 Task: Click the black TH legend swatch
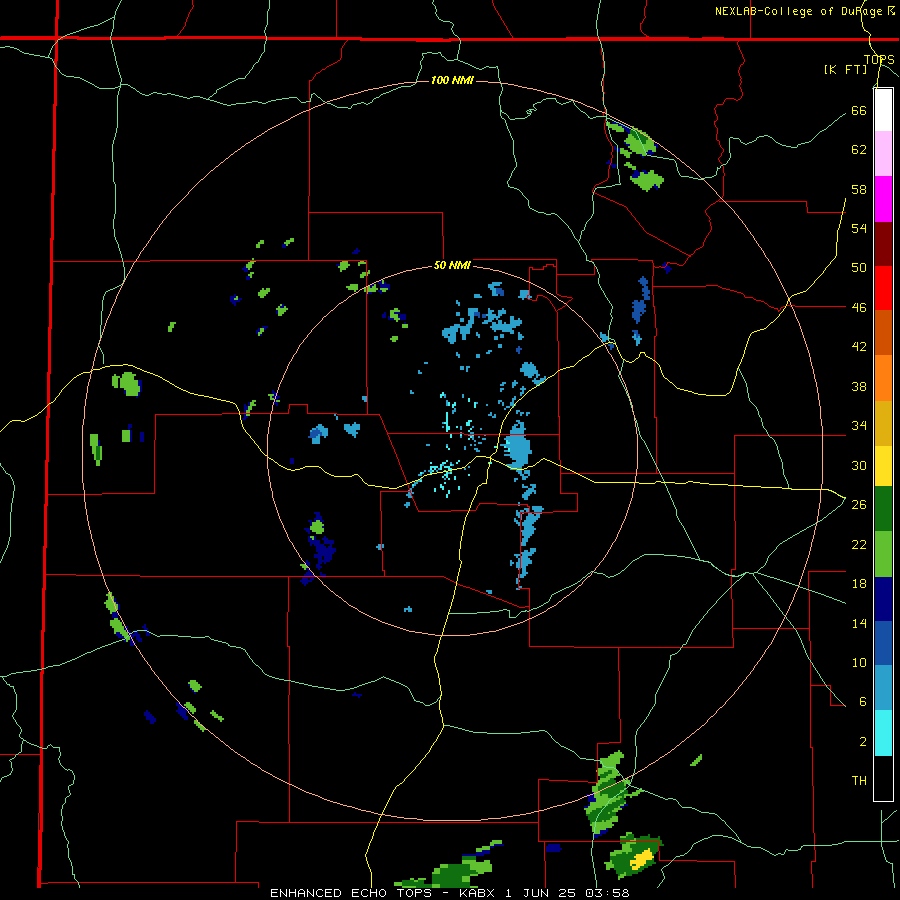click(x=883, y=778)
